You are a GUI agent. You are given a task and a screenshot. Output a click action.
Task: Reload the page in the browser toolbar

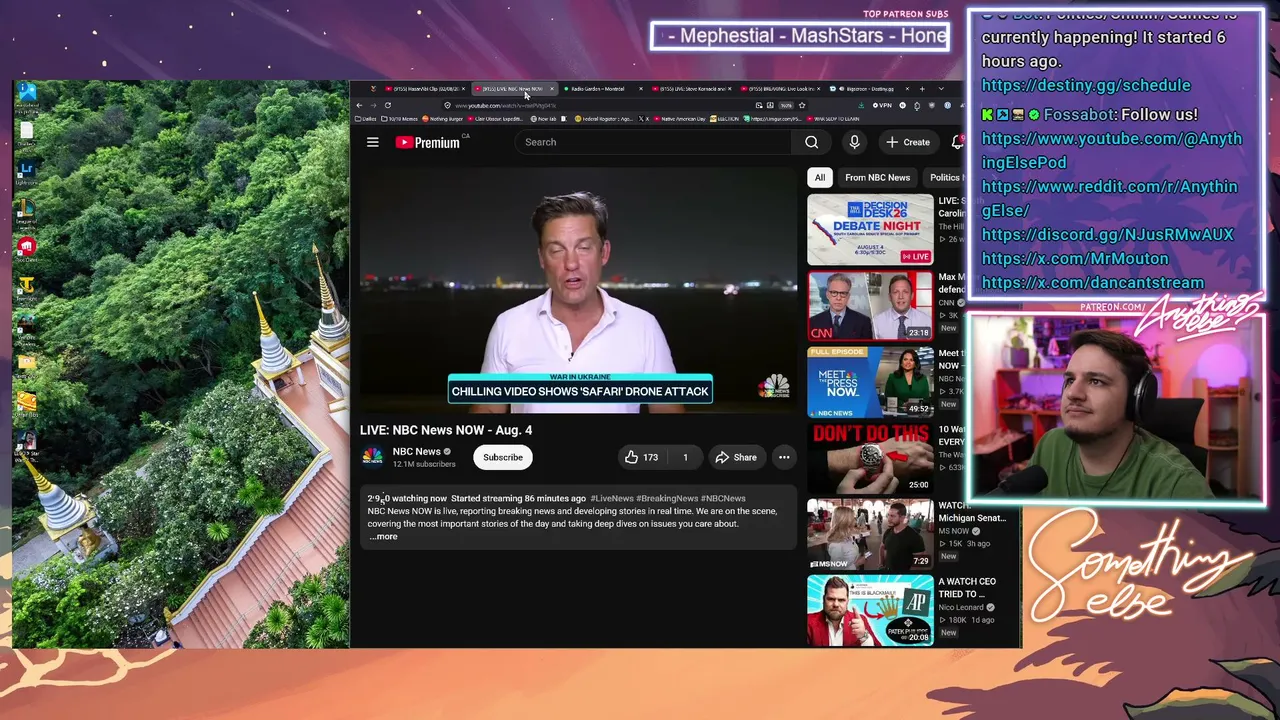[387, 105]
